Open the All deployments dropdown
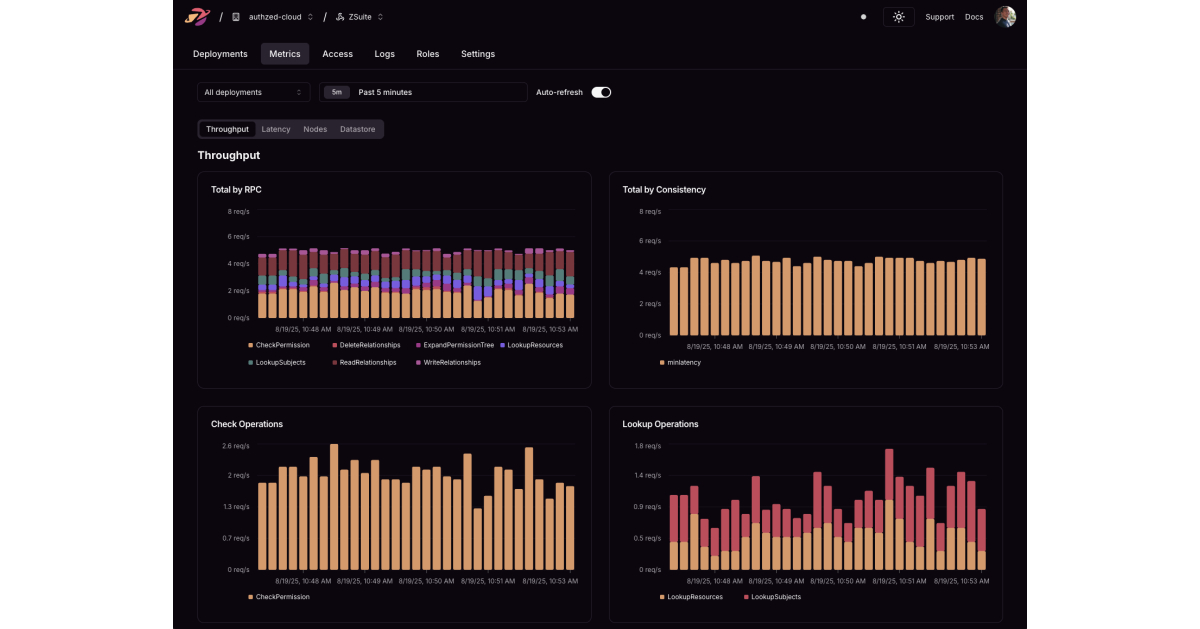Viewport: 1200px width, 629px height. click(x=253, y=91)
